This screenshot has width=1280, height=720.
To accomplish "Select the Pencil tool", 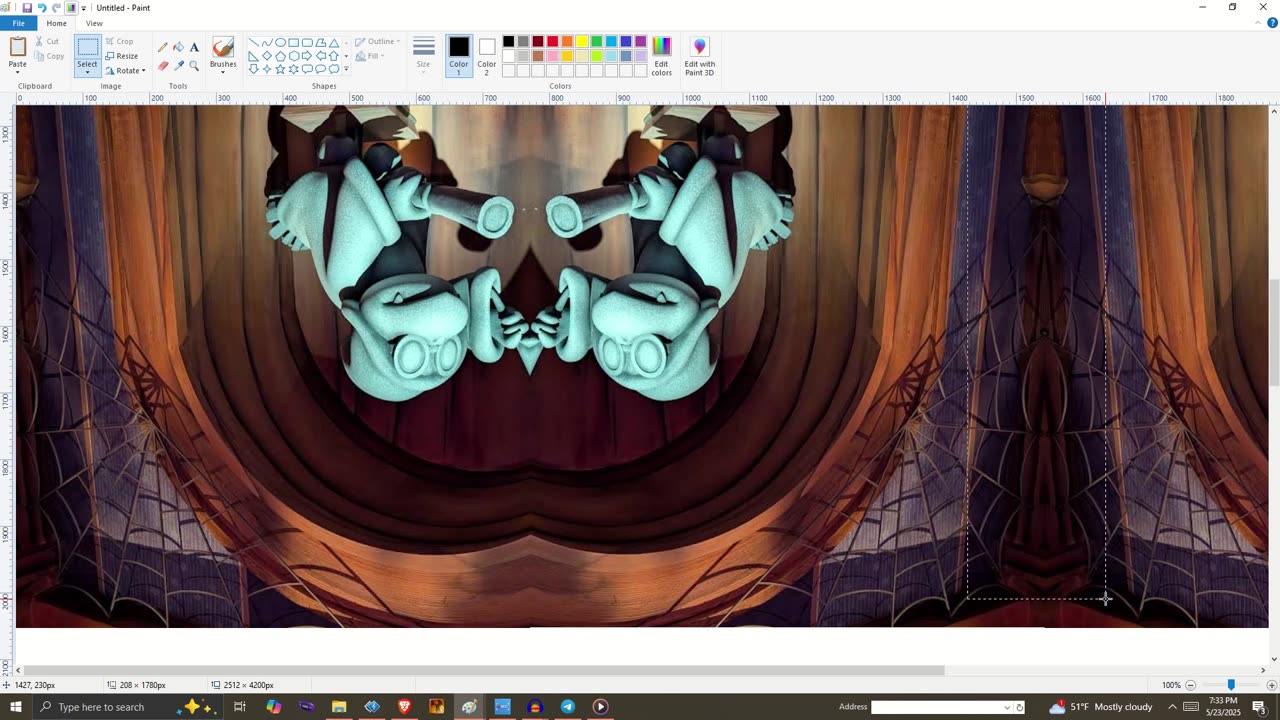I will 163,47.
